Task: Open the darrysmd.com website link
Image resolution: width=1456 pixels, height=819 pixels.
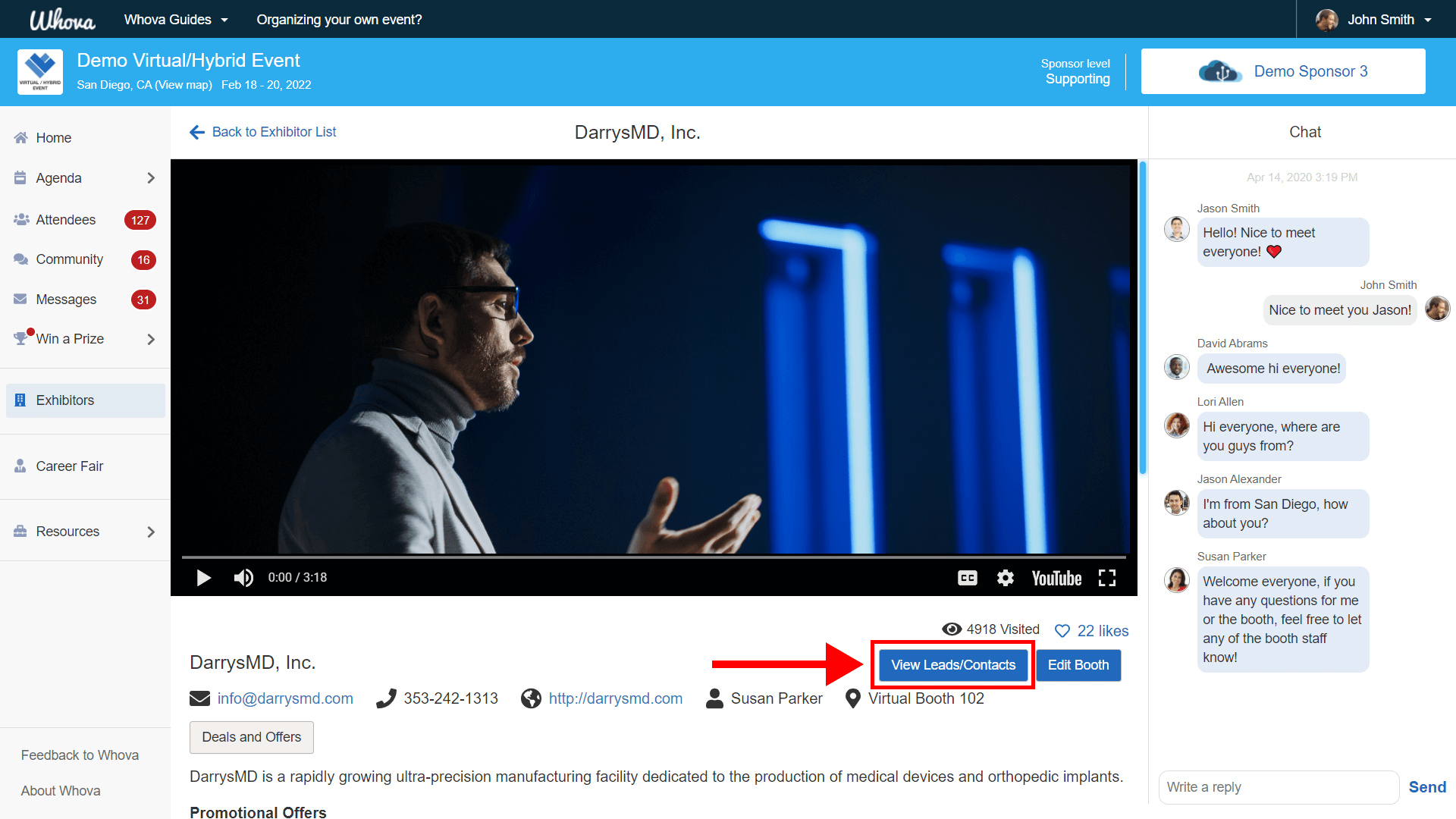Action: coord(615,698)
